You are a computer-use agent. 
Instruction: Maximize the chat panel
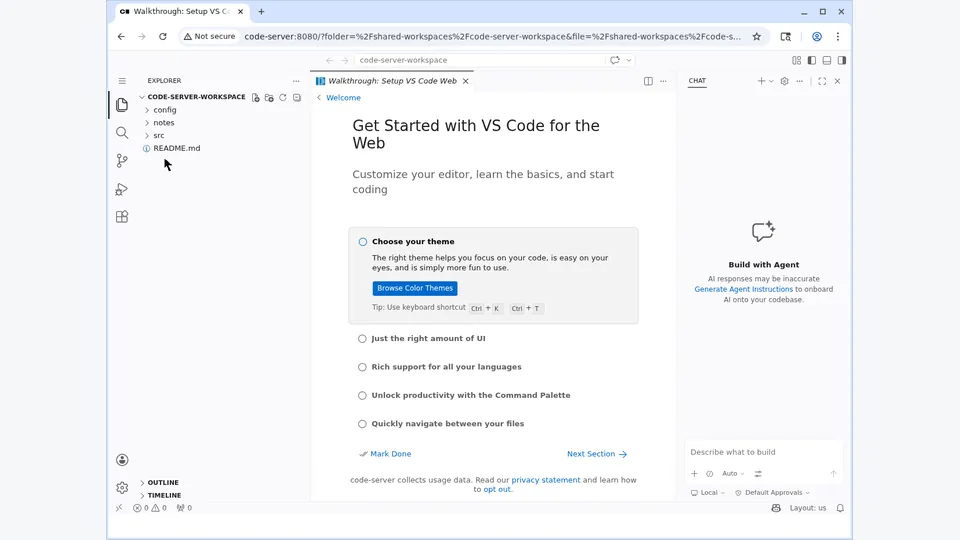822,81
